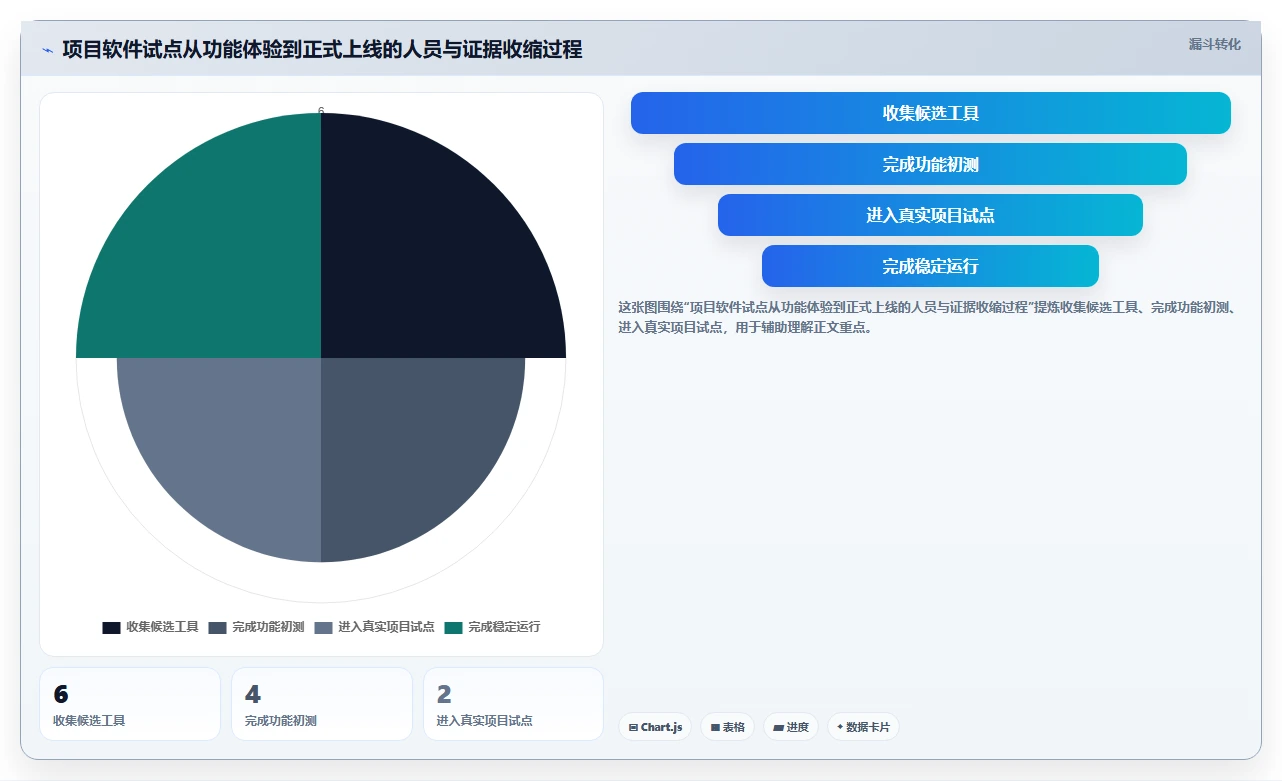The height and width of the screenshot is (781, 1282).
Task: Click the teal 完成稳定运行 legend swatch
Action: (453, 628)
